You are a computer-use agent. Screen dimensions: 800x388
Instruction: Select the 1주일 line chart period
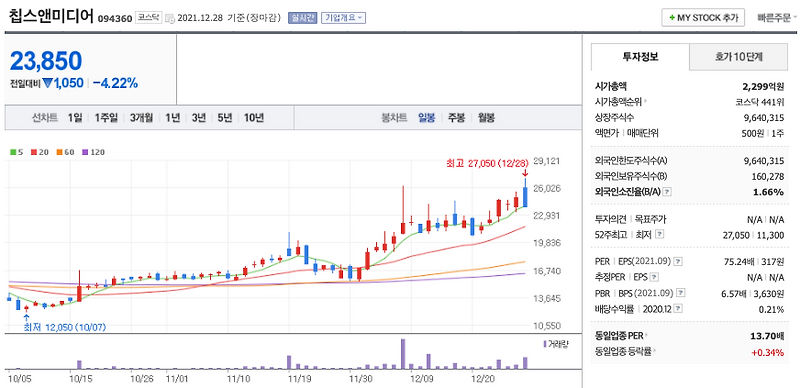[106, 118]
